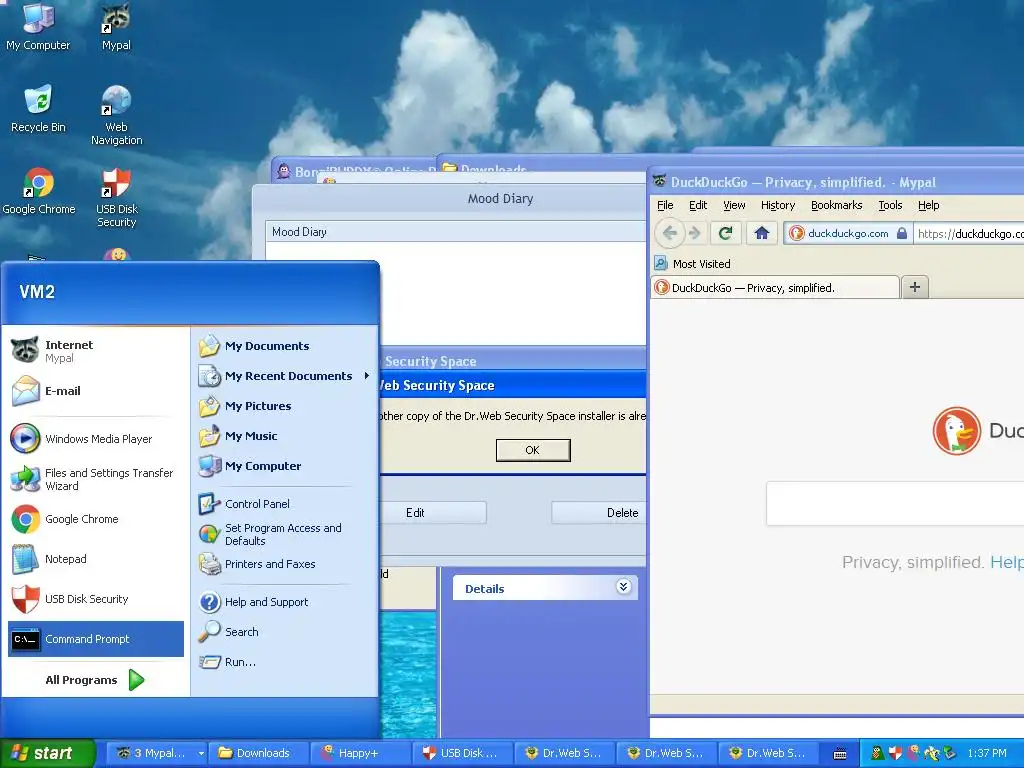Click the Delete button in Mood Diary

pyautogui.click(x=598, y=513)
